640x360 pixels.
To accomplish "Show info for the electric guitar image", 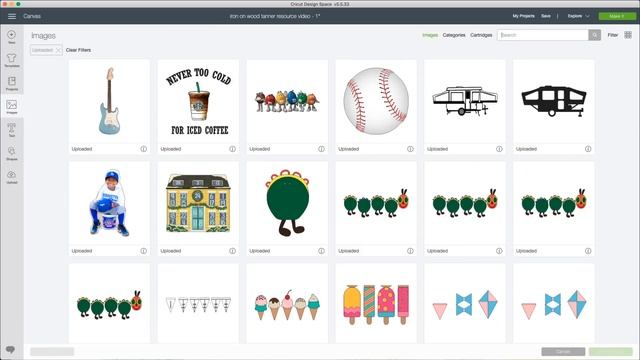I will tap(144, 149).
